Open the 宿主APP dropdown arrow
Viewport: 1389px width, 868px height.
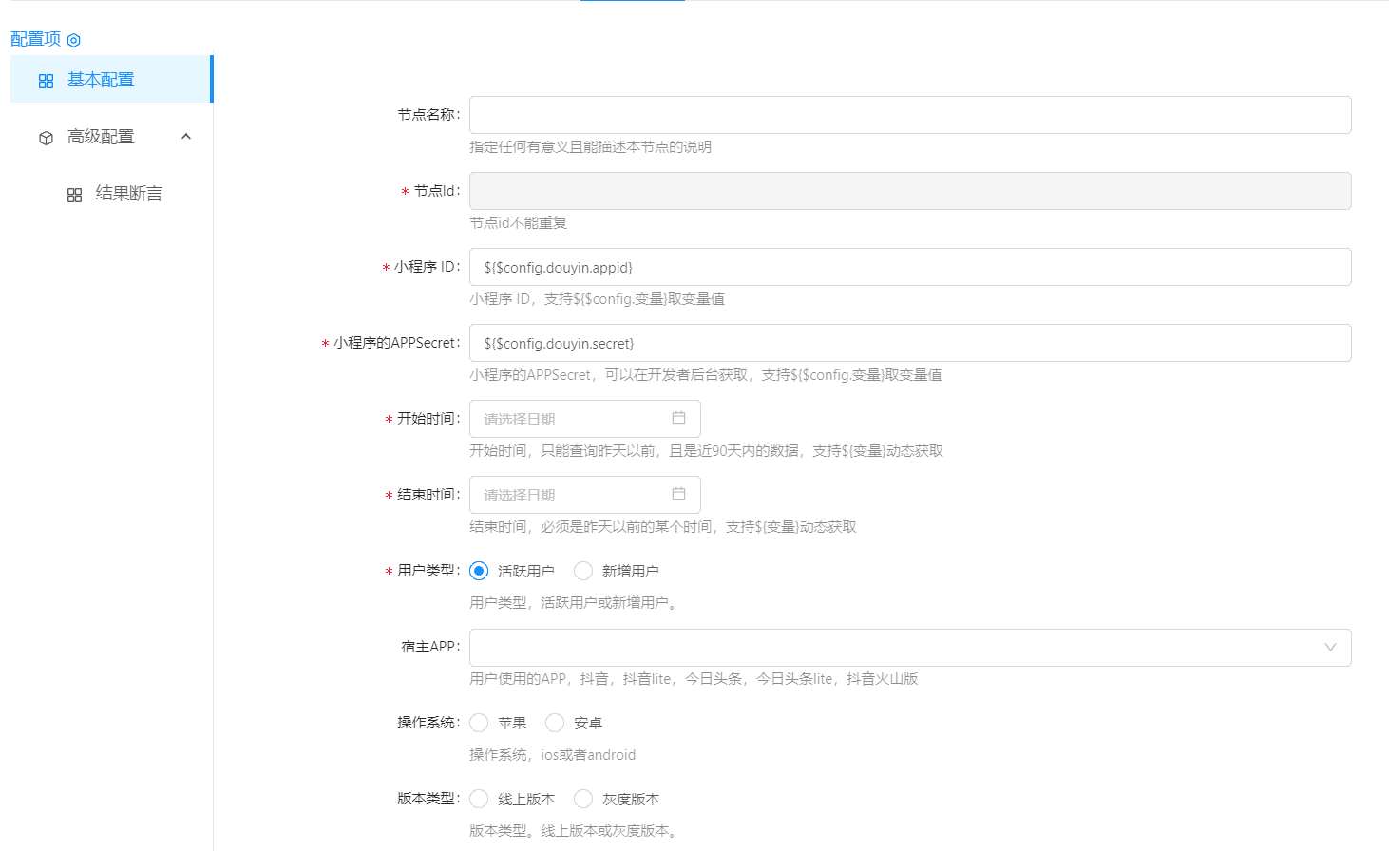click(x=1330, y=648)
